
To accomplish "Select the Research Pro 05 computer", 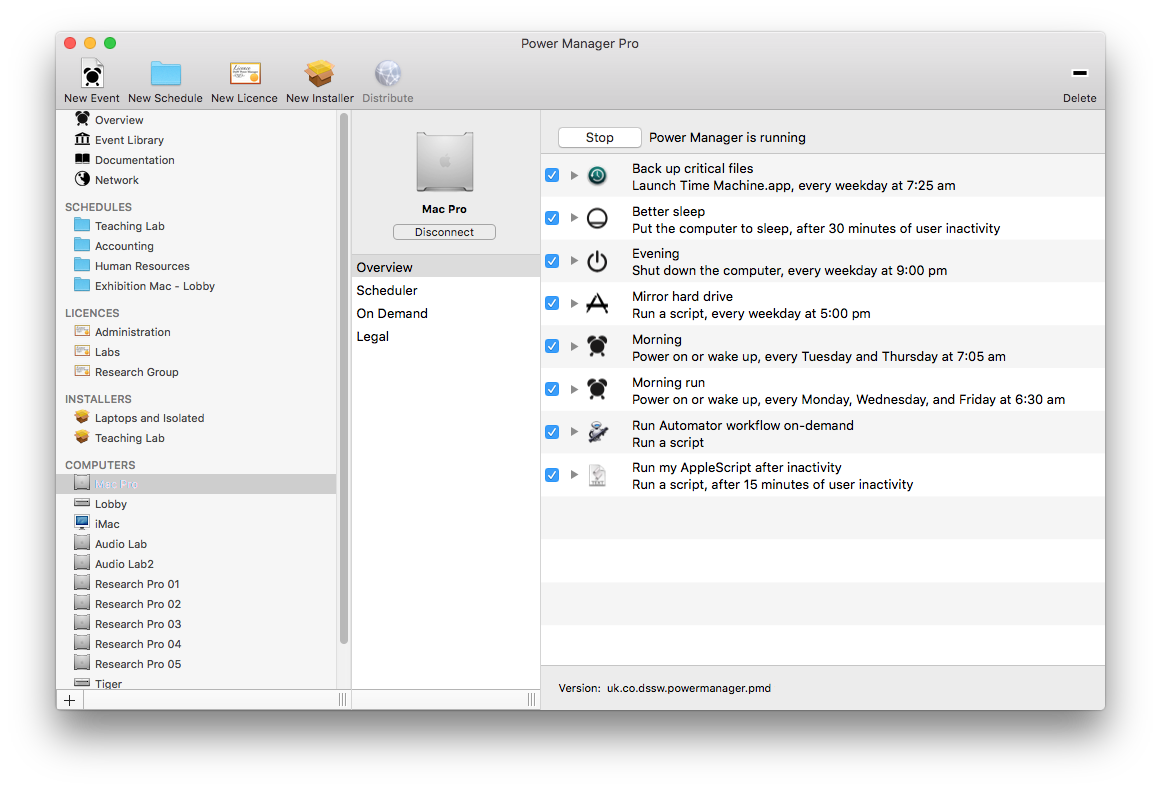I will [196, 663].
